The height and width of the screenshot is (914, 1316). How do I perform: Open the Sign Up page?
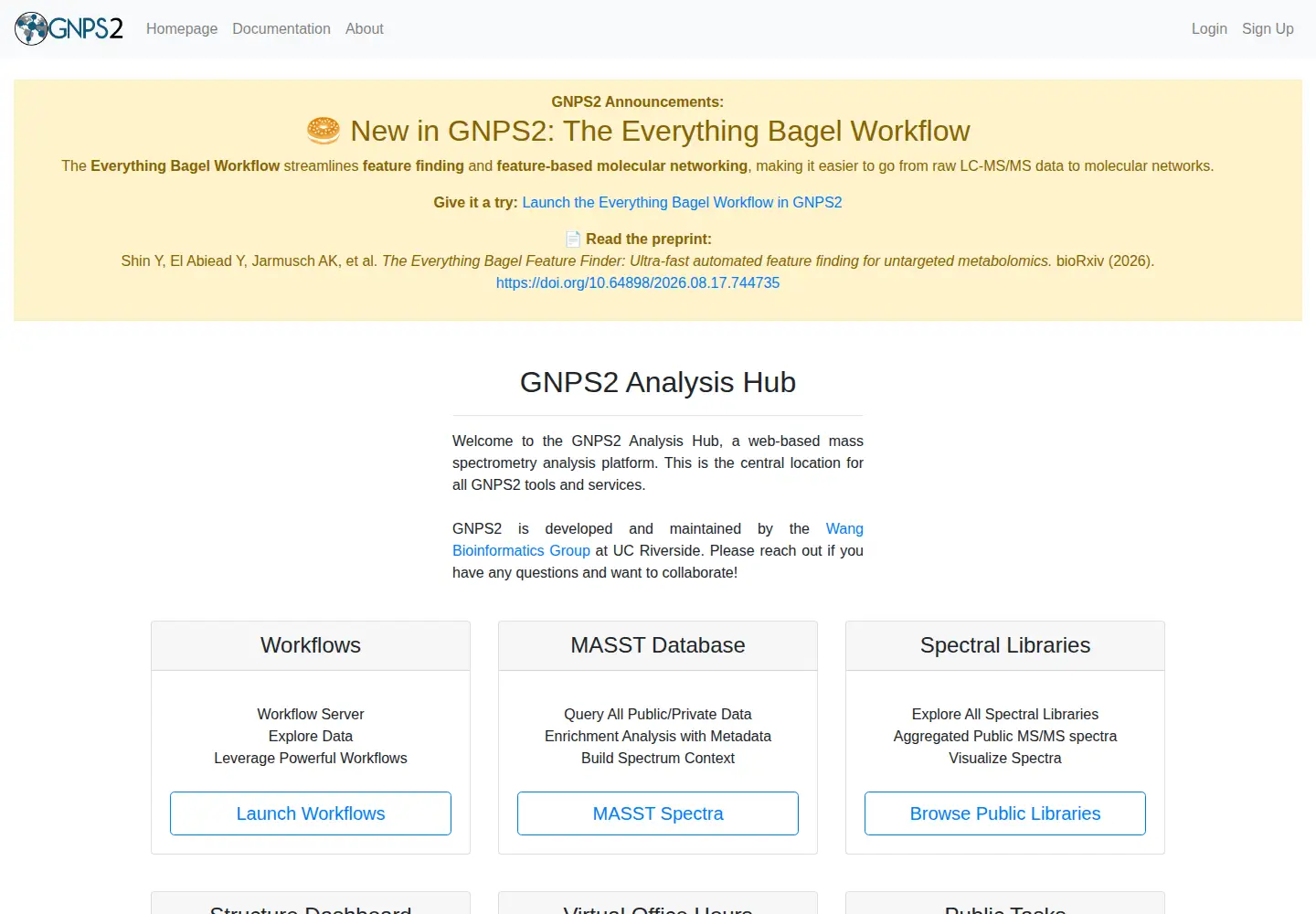1268,28
